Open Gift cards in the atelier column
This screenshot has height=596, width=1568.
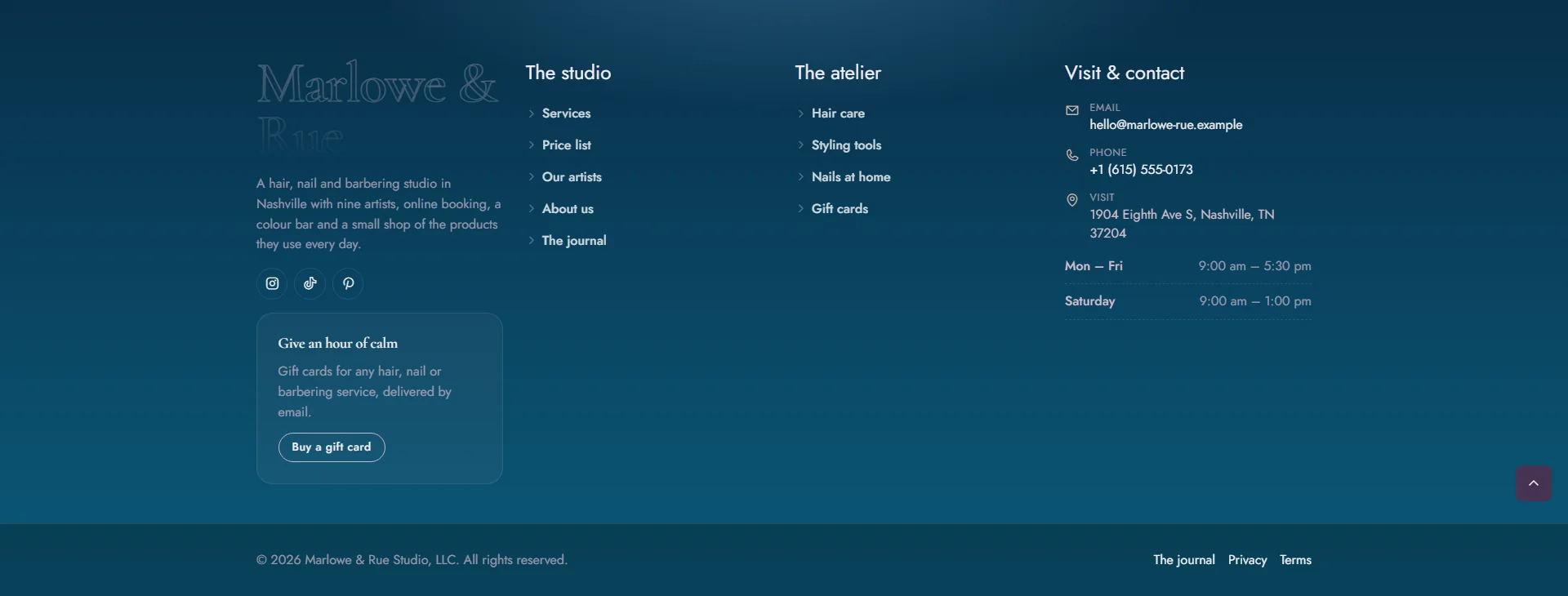840,209
